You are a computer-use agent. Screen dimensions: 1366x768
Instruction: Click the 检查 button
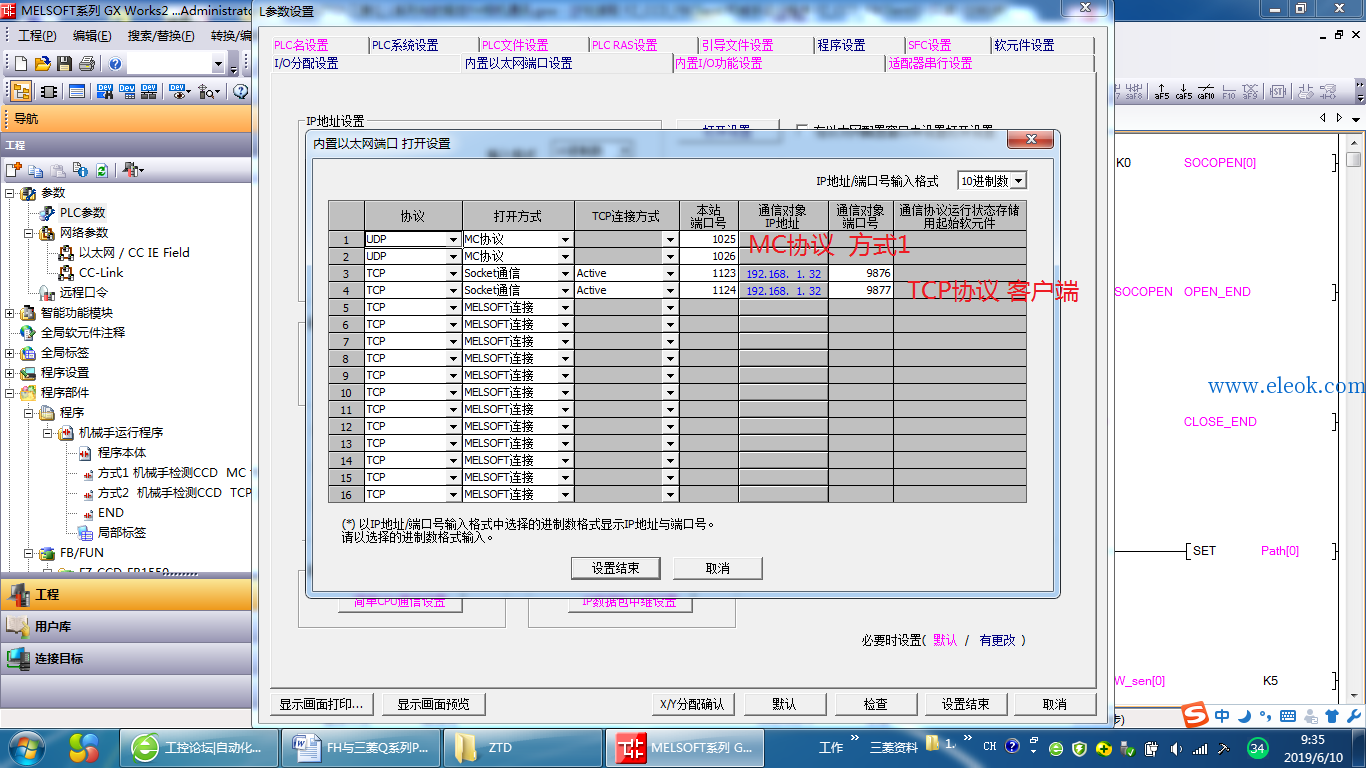coord(875,704)
